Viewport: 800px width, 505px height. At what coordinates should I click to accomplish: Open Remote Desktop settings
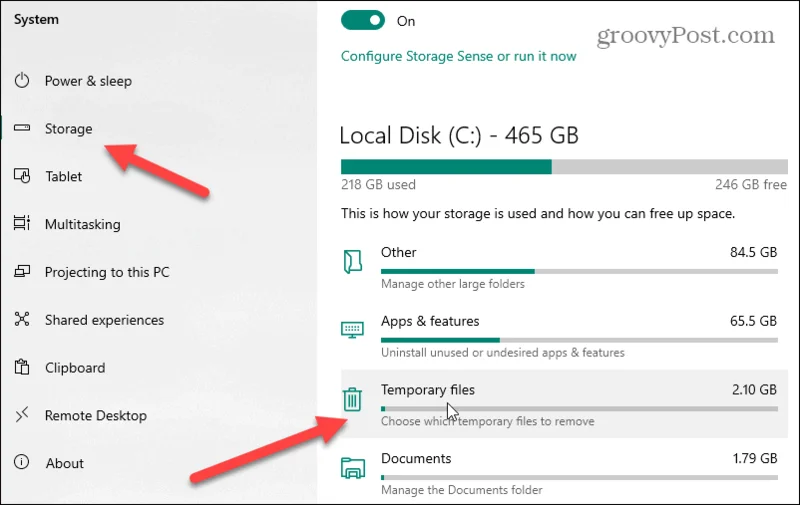click(95, 416)
